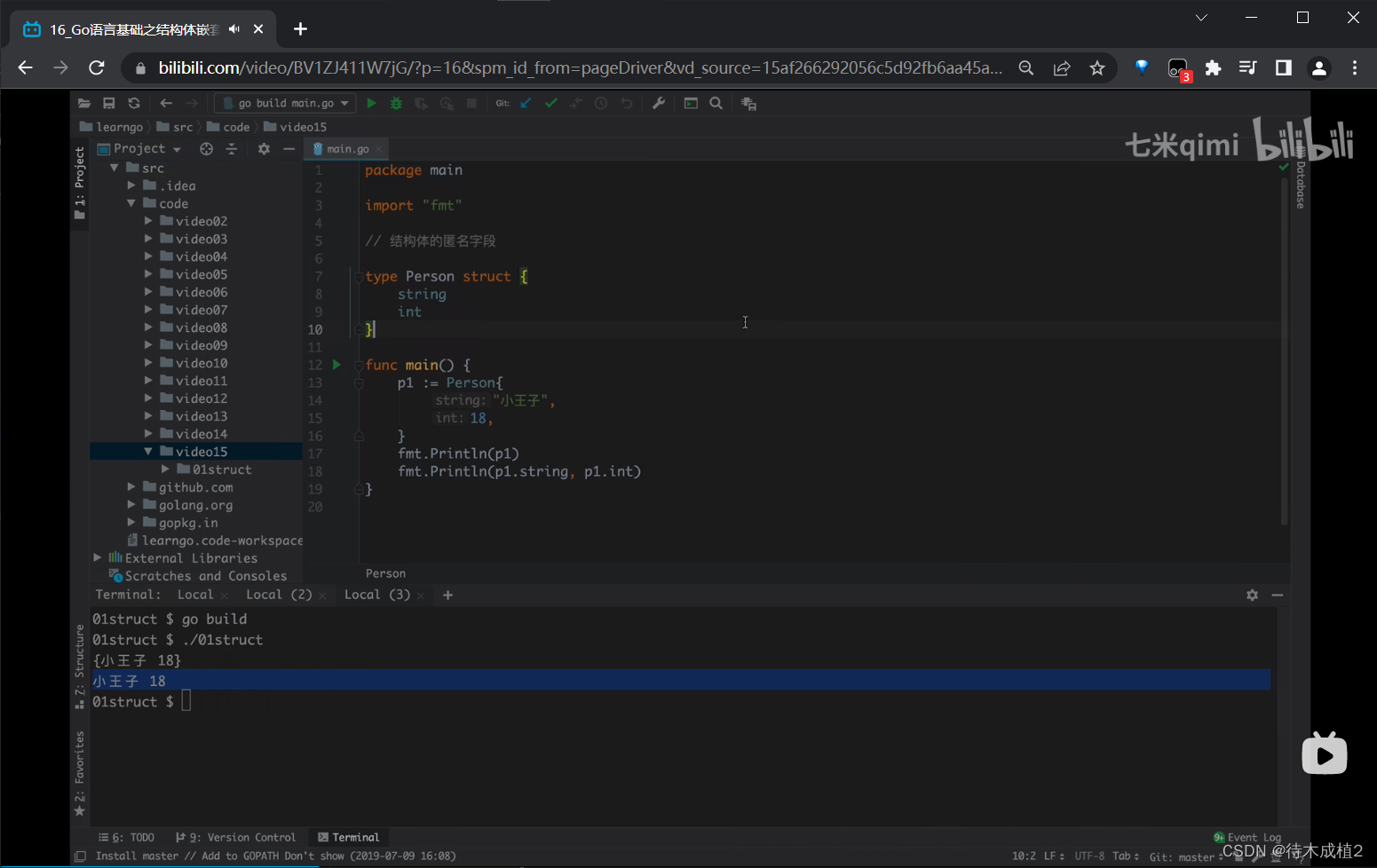Select Scratches and Consoles item
The height and width of the screenshot is (868, 1377).
tap(206, 576)
